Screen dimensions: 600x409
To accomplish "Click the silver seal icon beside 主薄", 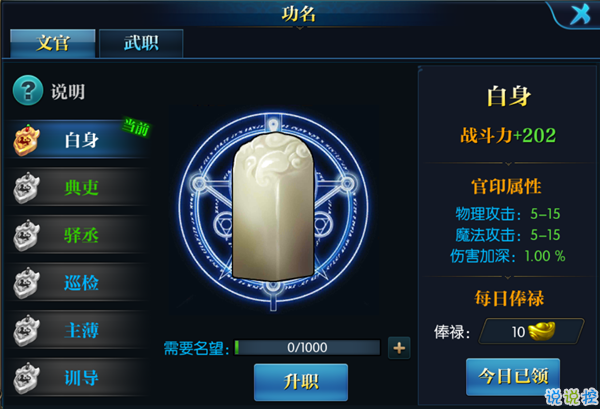I will point(26,331).
